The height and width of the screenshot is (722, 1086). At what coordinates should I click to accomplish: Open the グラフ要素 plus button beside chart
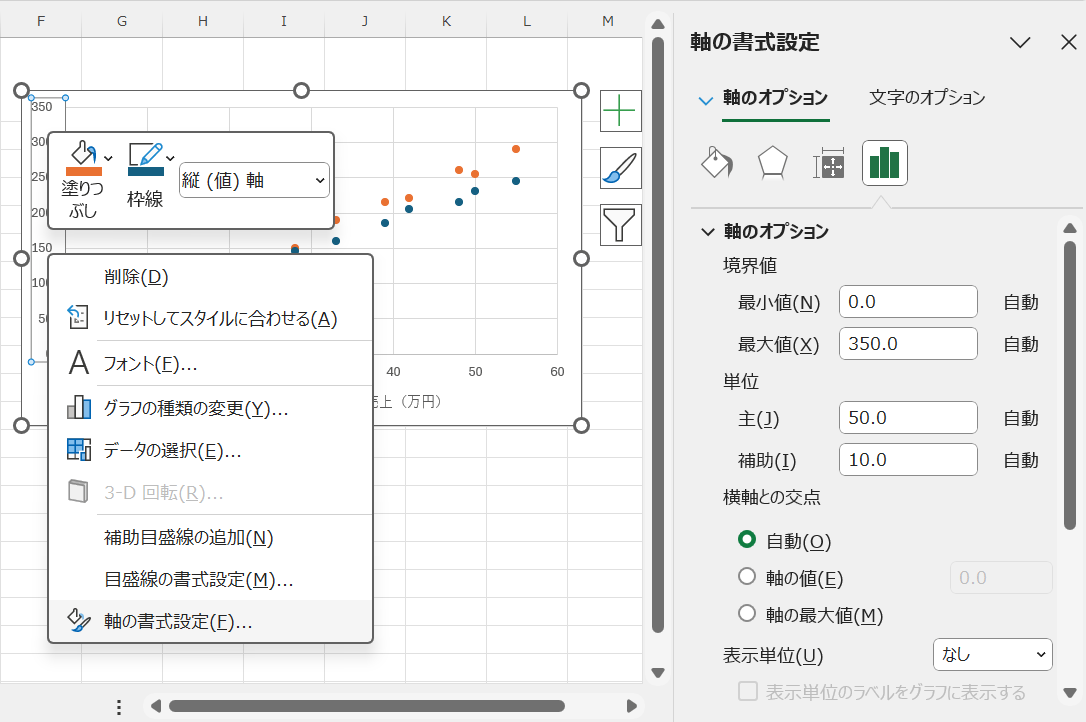click(620, 111)
